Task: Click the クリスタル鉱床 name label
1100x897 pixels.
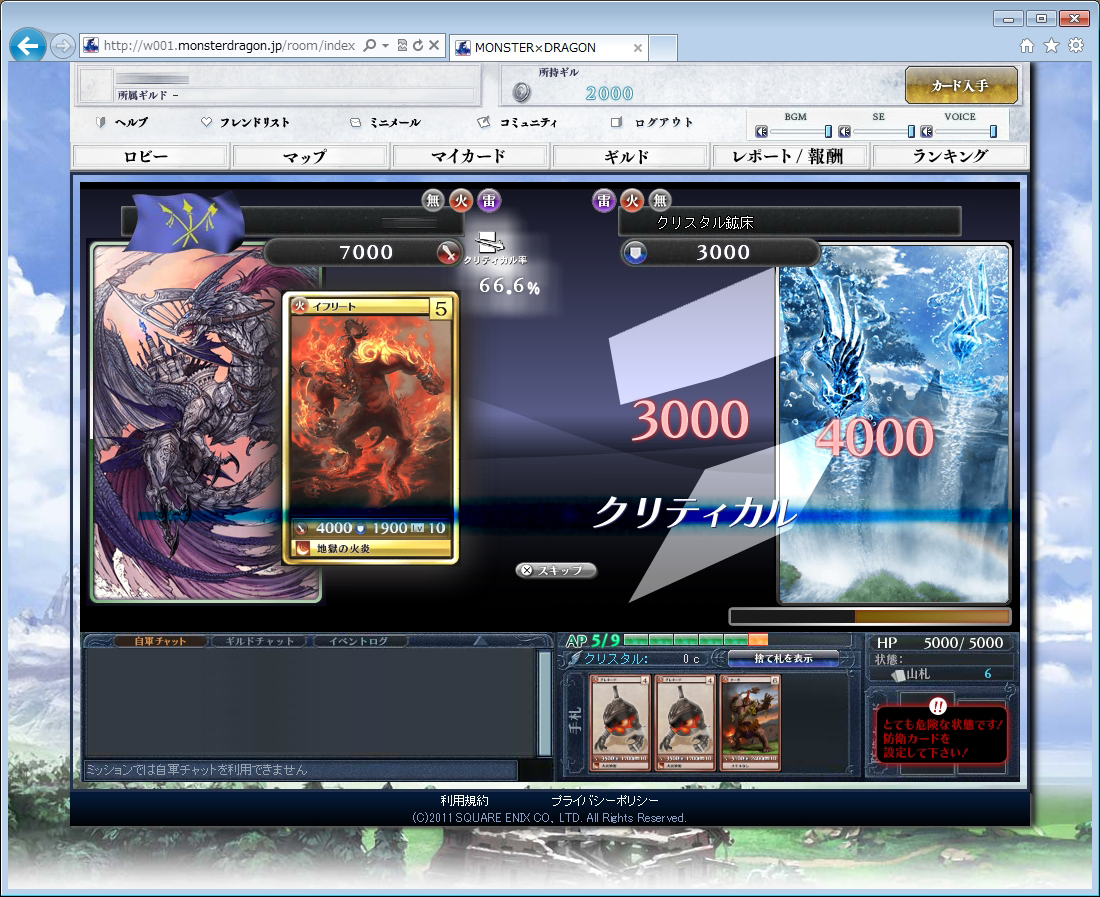Action: click(705, 222)
